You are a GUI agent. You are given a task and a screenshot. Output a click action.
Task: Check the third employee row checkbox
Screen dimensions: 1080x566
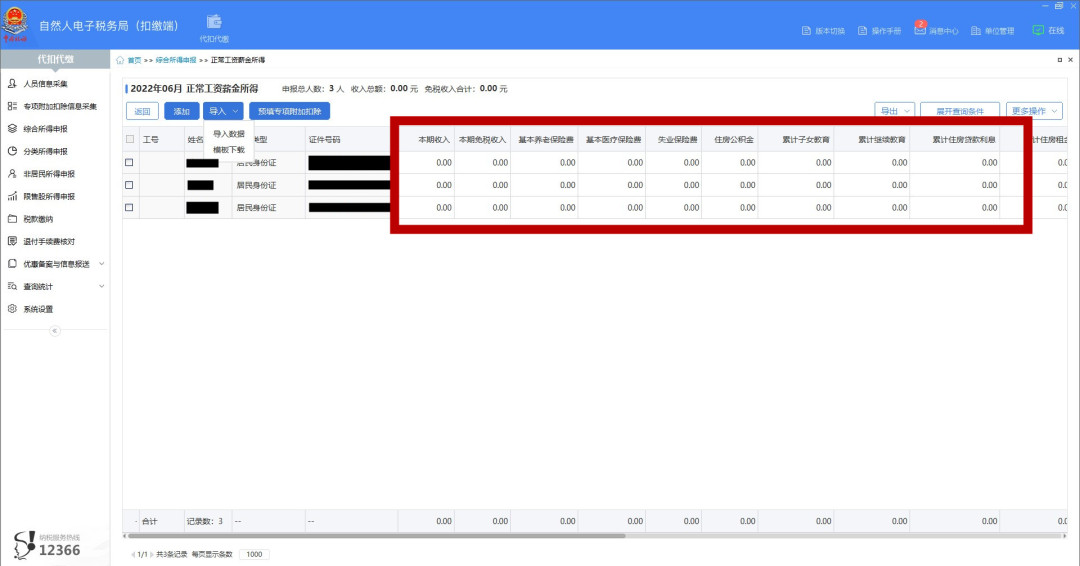click(129, 207)
